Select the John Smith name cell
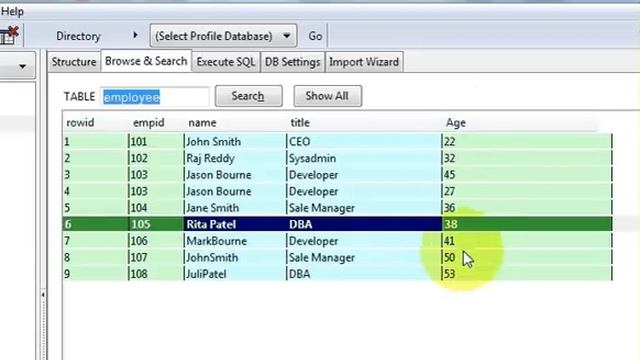The width and height of the screenshot is (640, 360). point(235,142)
